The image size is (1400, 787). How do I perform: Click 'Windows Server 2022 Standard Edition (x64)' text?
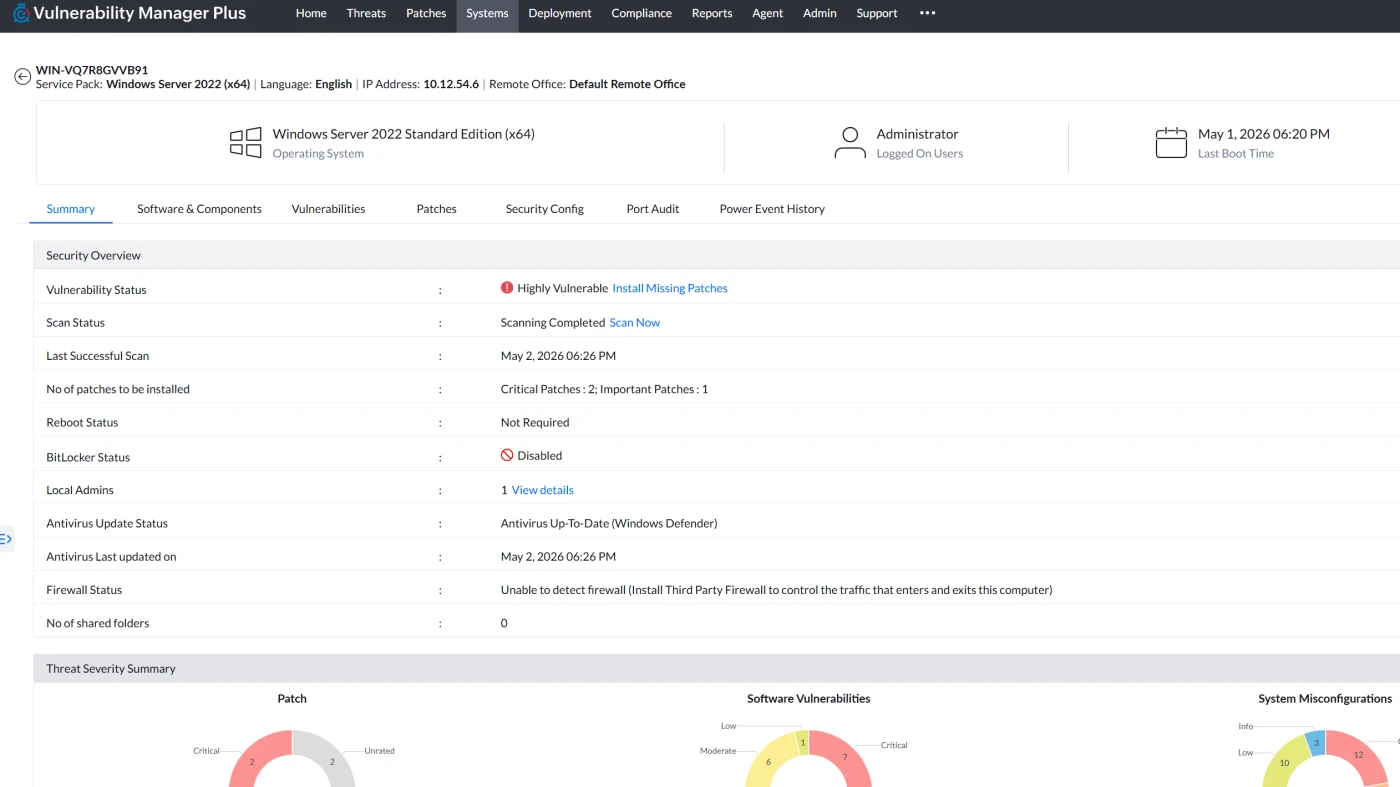[403, 134]
